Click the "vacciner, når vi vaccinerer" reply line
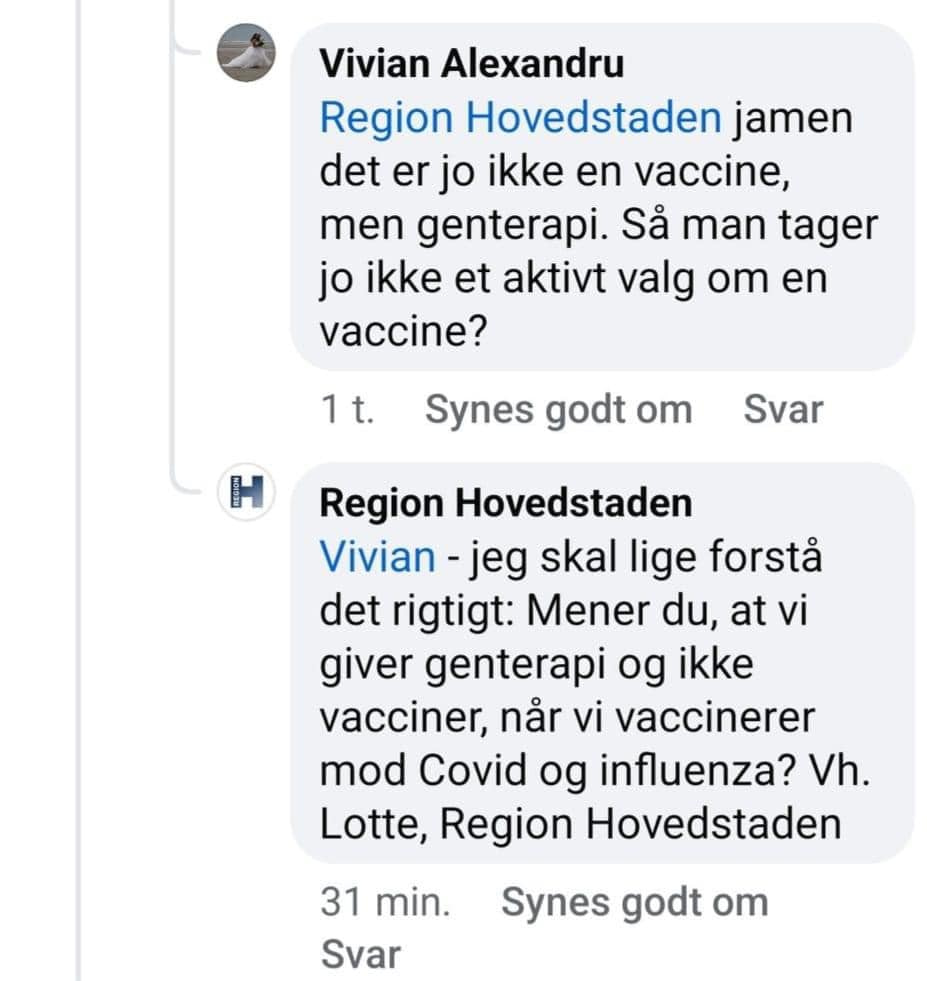Screen dimensions: 927x981 (x=568, y=718)
